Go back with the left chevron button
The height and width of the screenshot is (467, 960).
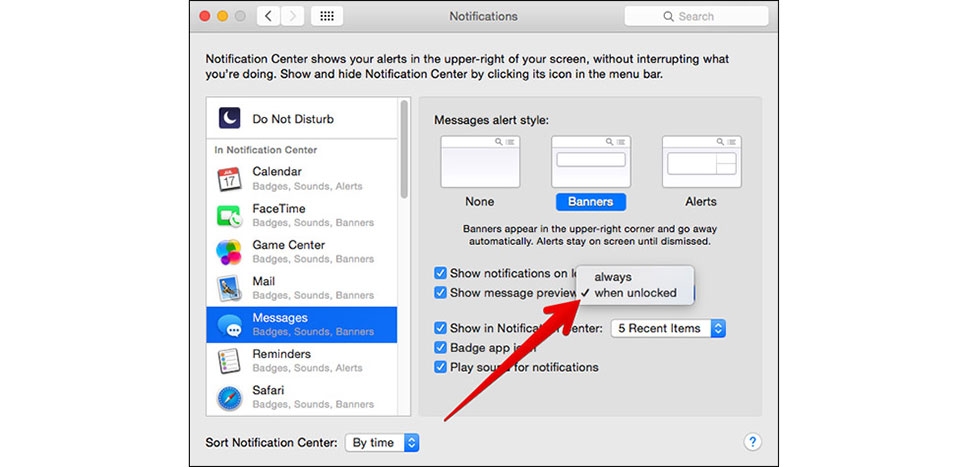(x=268, y=16)
